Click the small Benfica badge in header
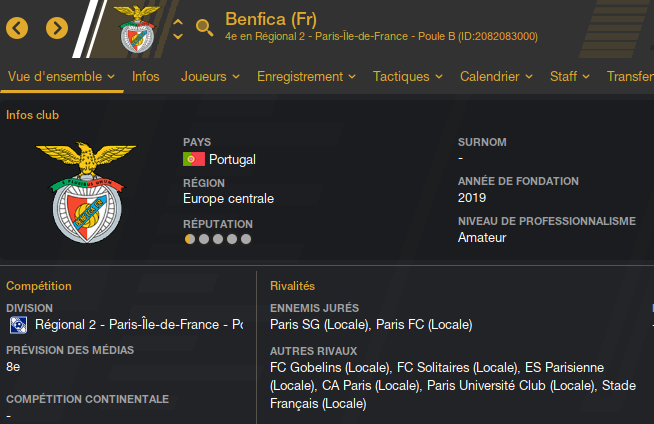This screenshot has width=654, height=424. click(140, 28)
